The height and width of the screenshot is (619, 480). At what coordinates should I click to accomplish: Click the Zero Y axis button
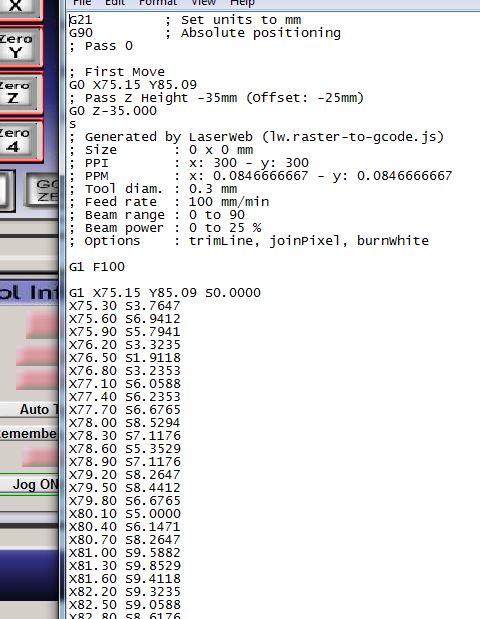(x=20, y=46)
